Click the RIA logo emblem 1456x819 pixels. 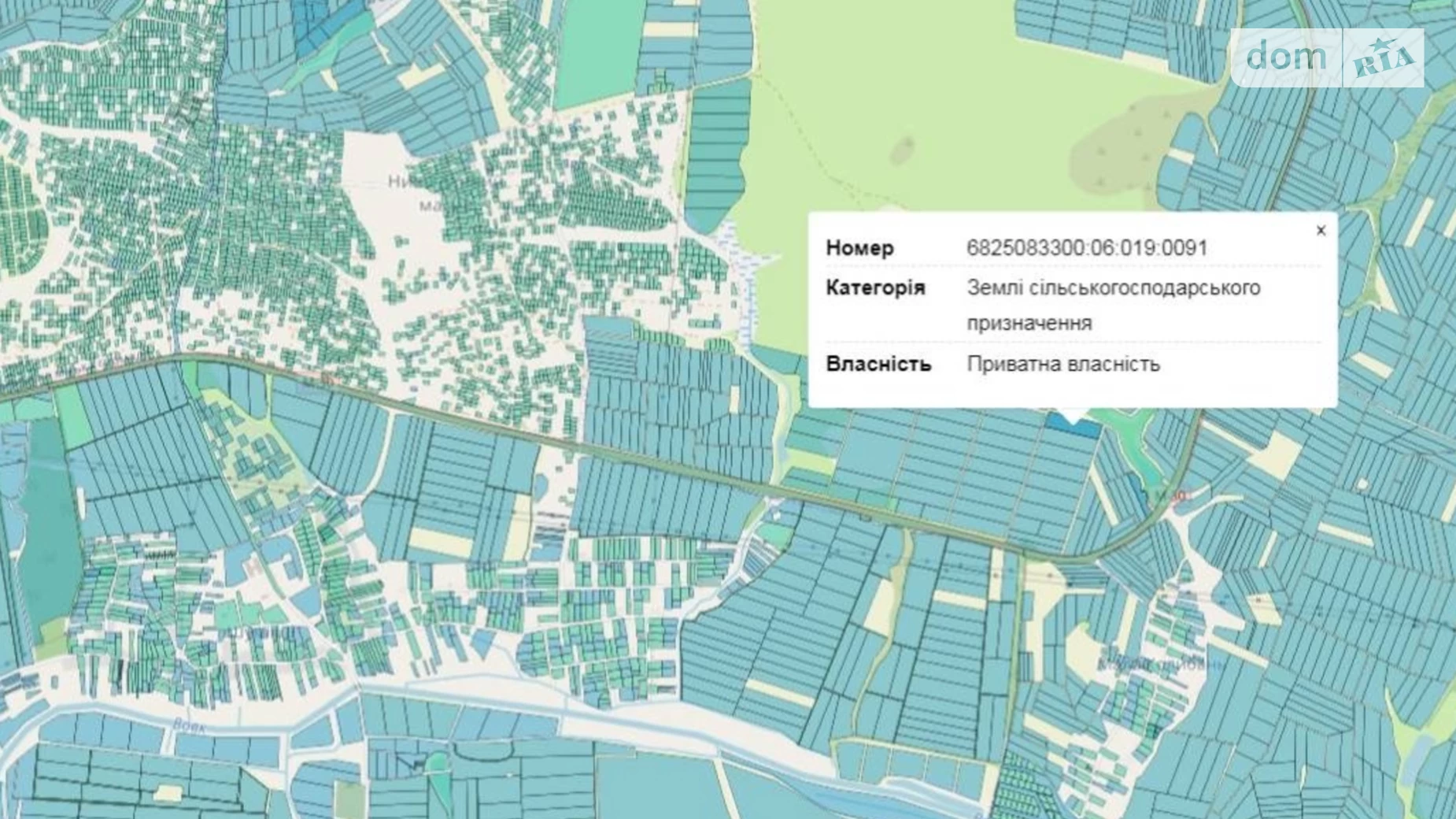[x=1384, y=58]
